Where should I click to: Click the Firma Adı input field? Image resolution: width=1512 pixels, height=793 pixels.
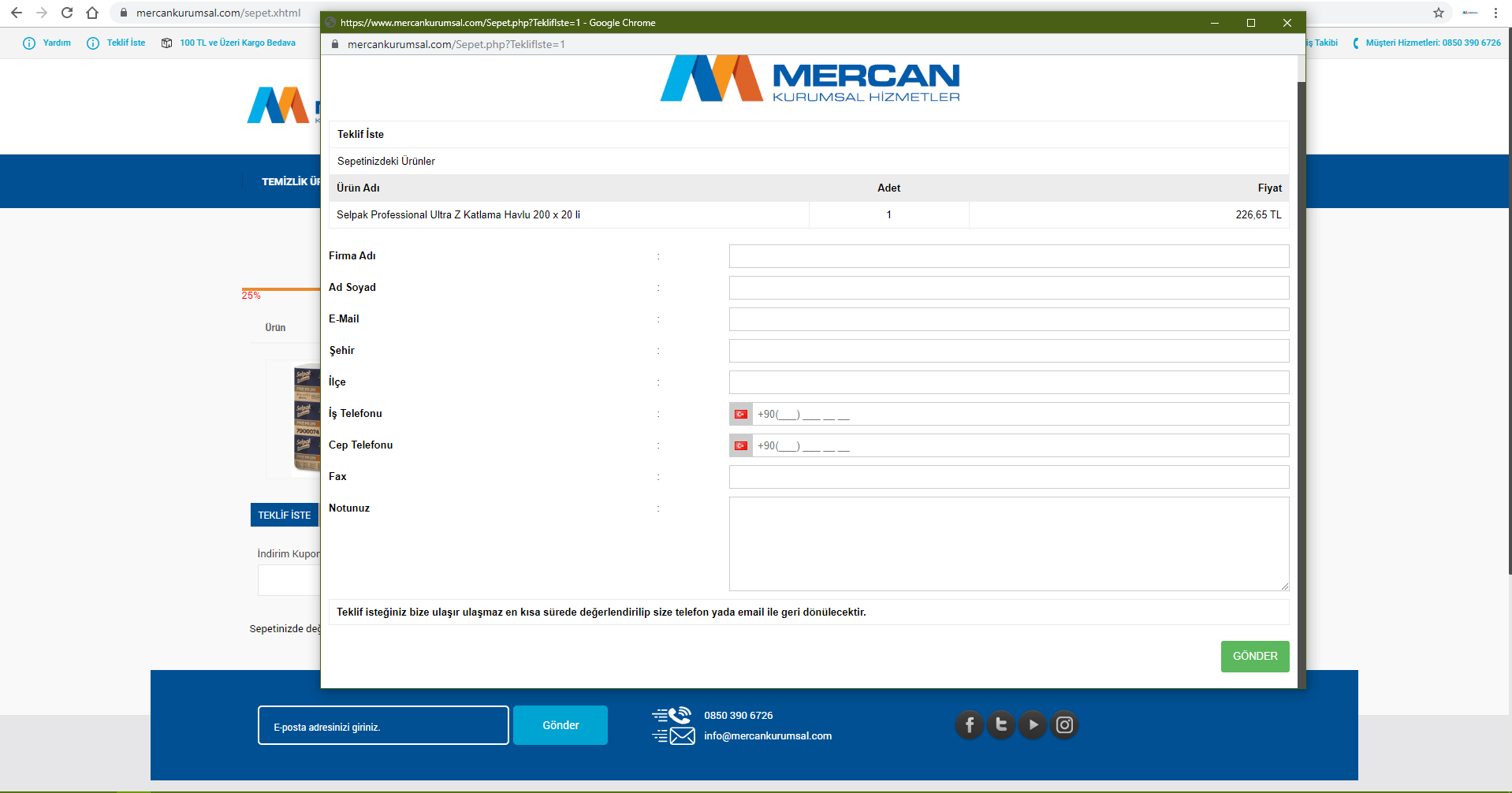coord(1009,256)
